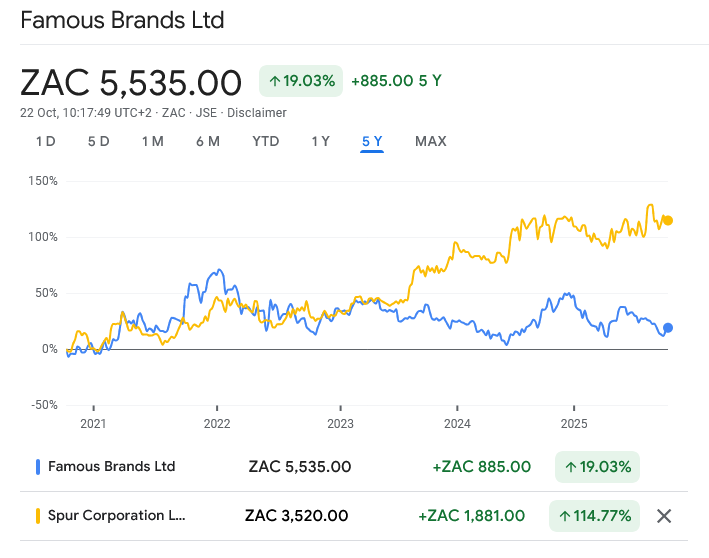Select the 1 Y time range tab
This screenshot has height=558, width=709.
click(321, 142)
